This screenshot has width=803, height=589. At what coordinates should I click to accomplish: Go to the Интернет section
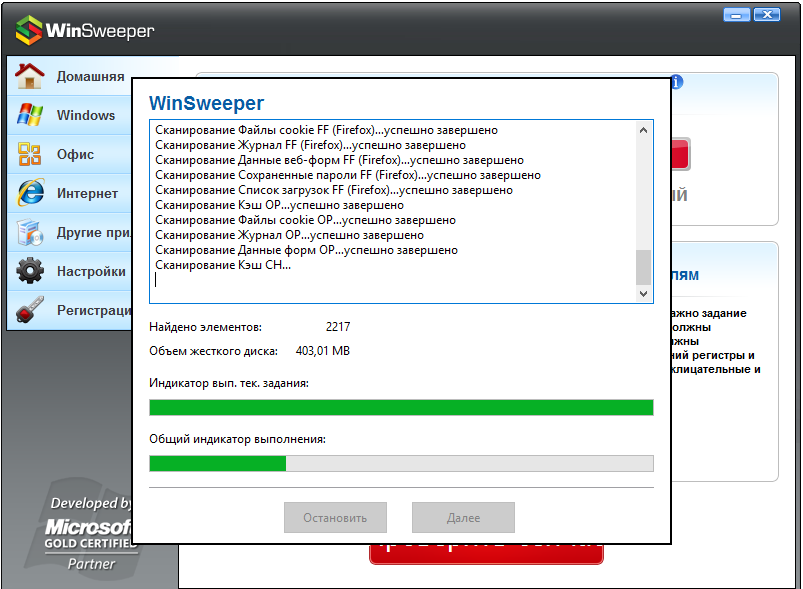pyautogui.click(x=87, y=193)
